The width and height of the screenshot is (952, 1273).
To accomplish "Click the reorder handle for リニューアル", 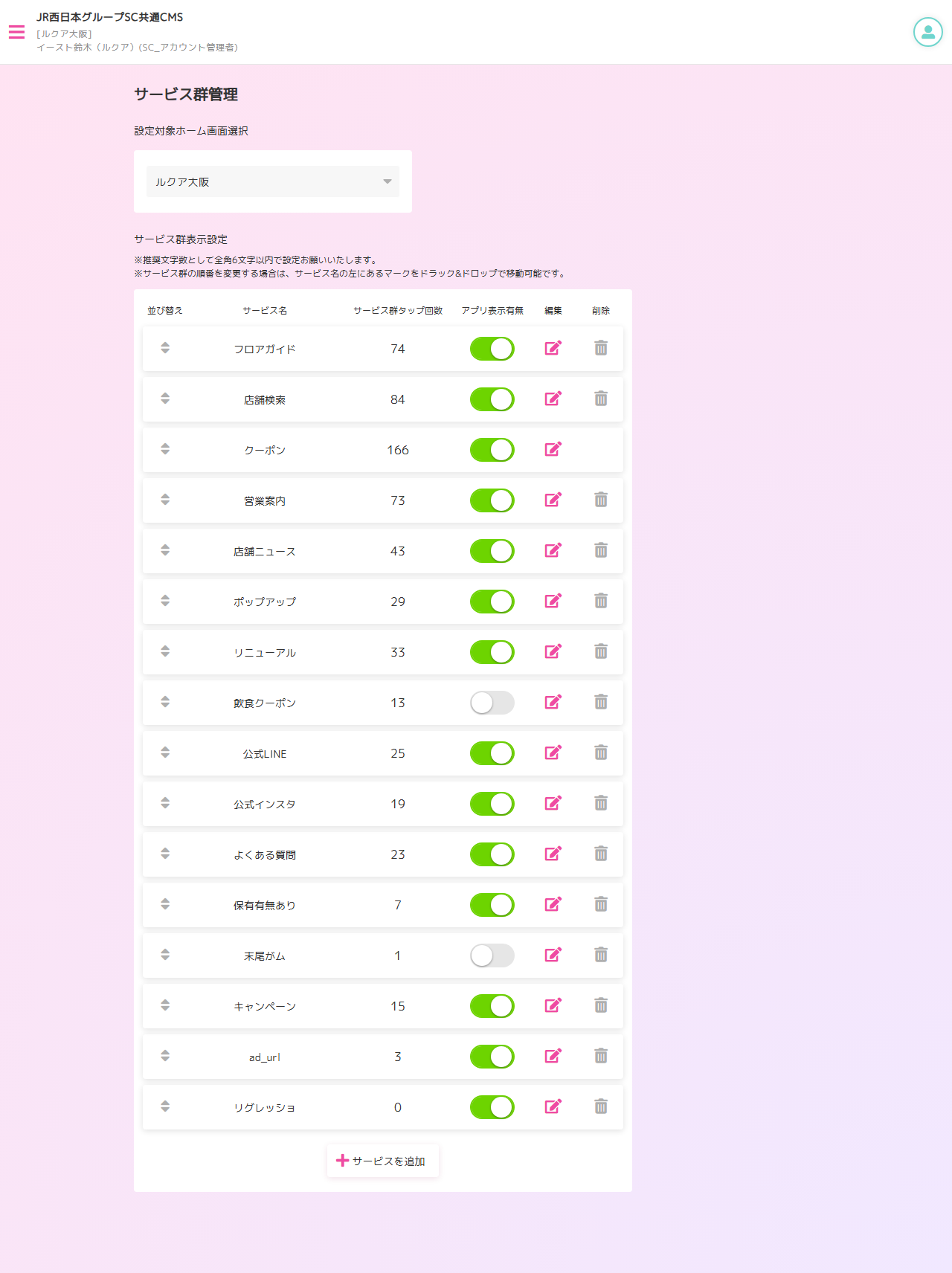I will coord(165,651).
